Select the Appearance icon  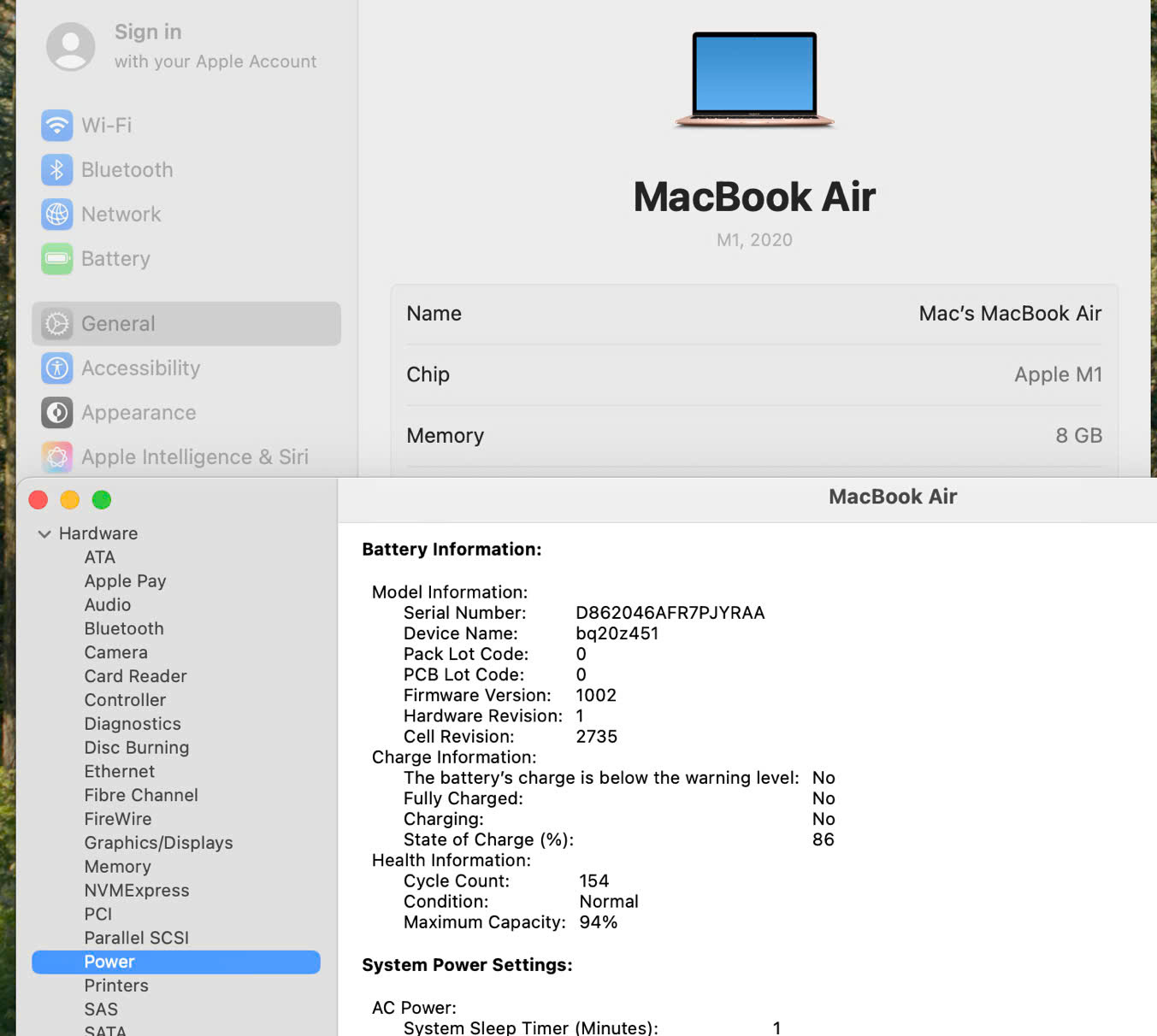[56, 413]
